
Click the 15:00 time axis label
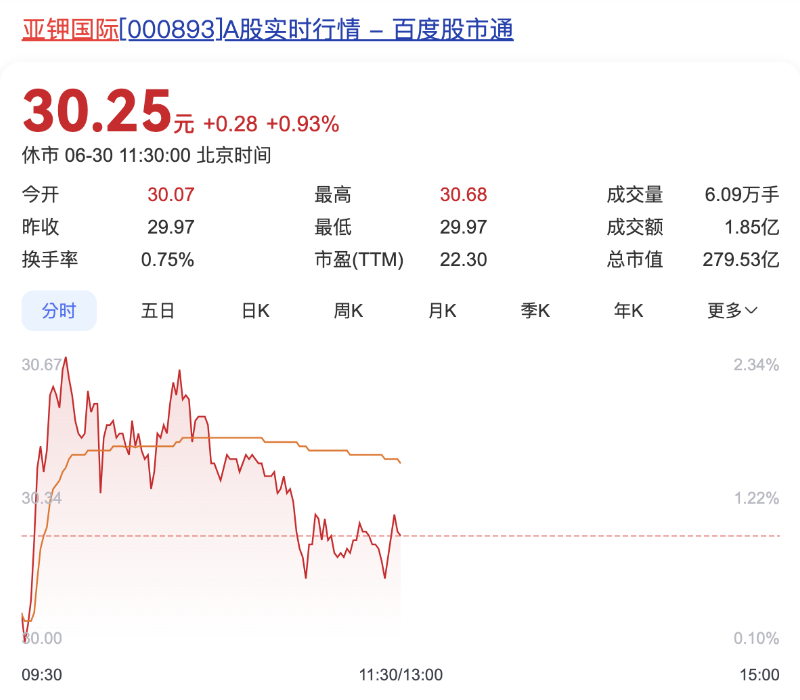759,674
